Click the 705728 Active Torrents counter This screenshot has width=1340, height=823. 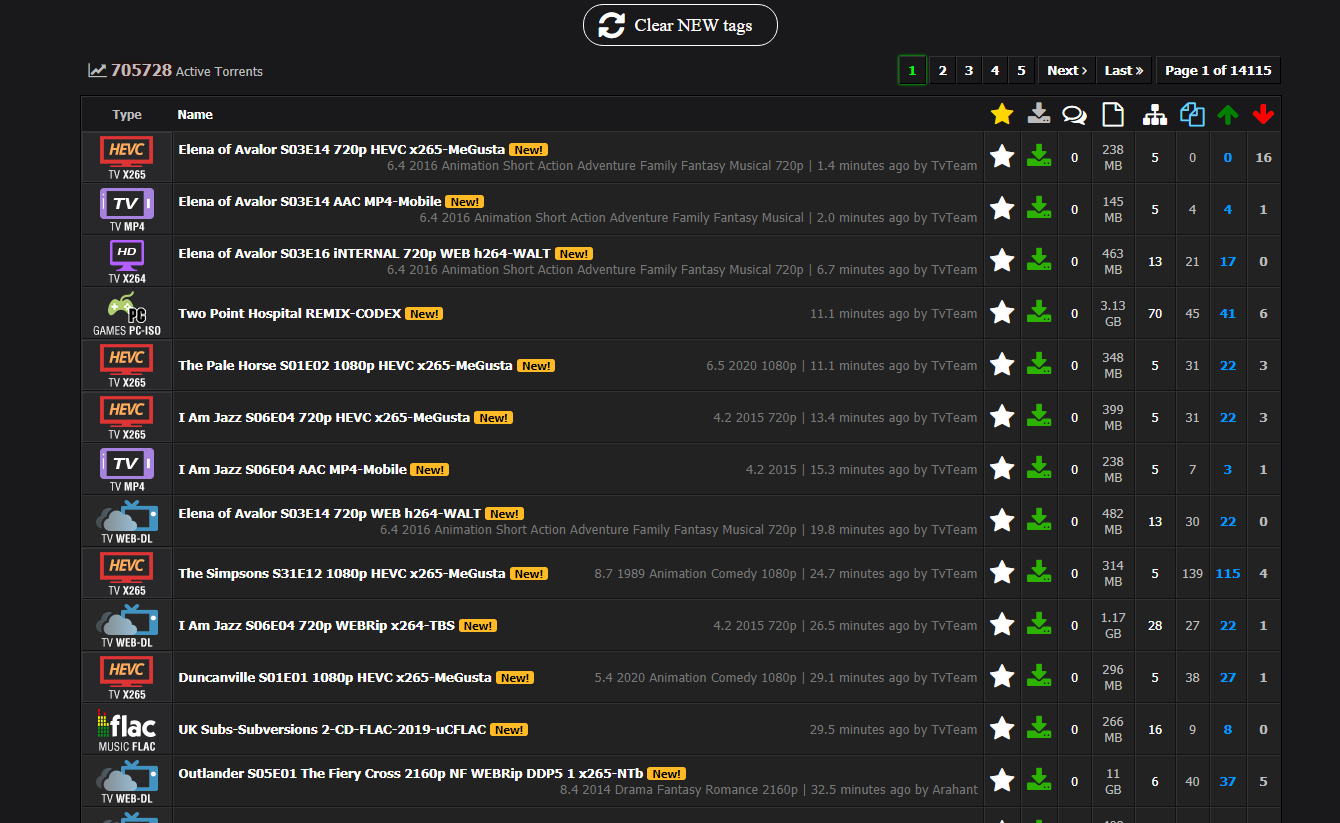tap(176, 70)
